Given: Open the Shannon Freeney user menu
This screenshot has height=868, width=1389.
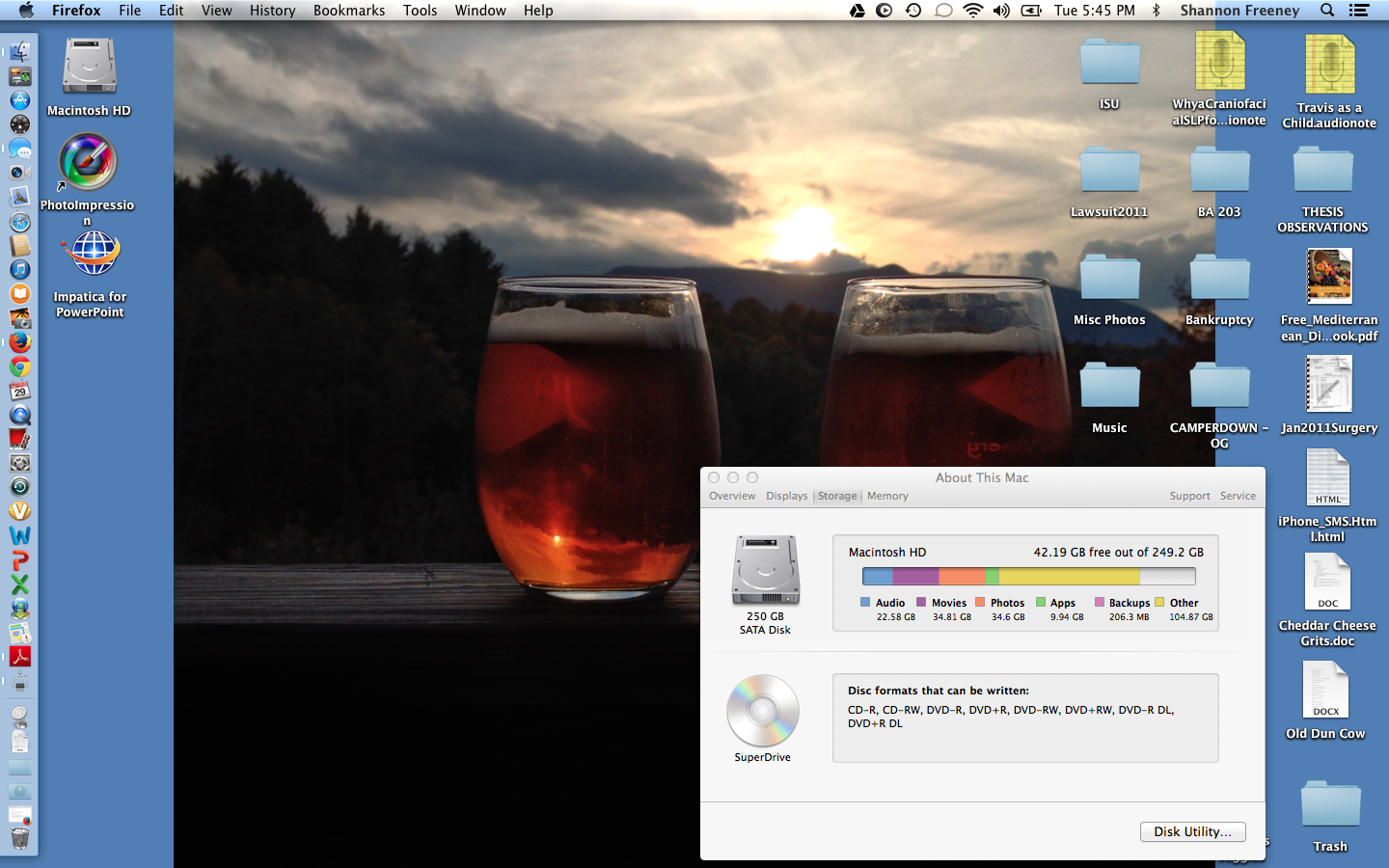Looking at the screenshot, I should point(1239,11).
